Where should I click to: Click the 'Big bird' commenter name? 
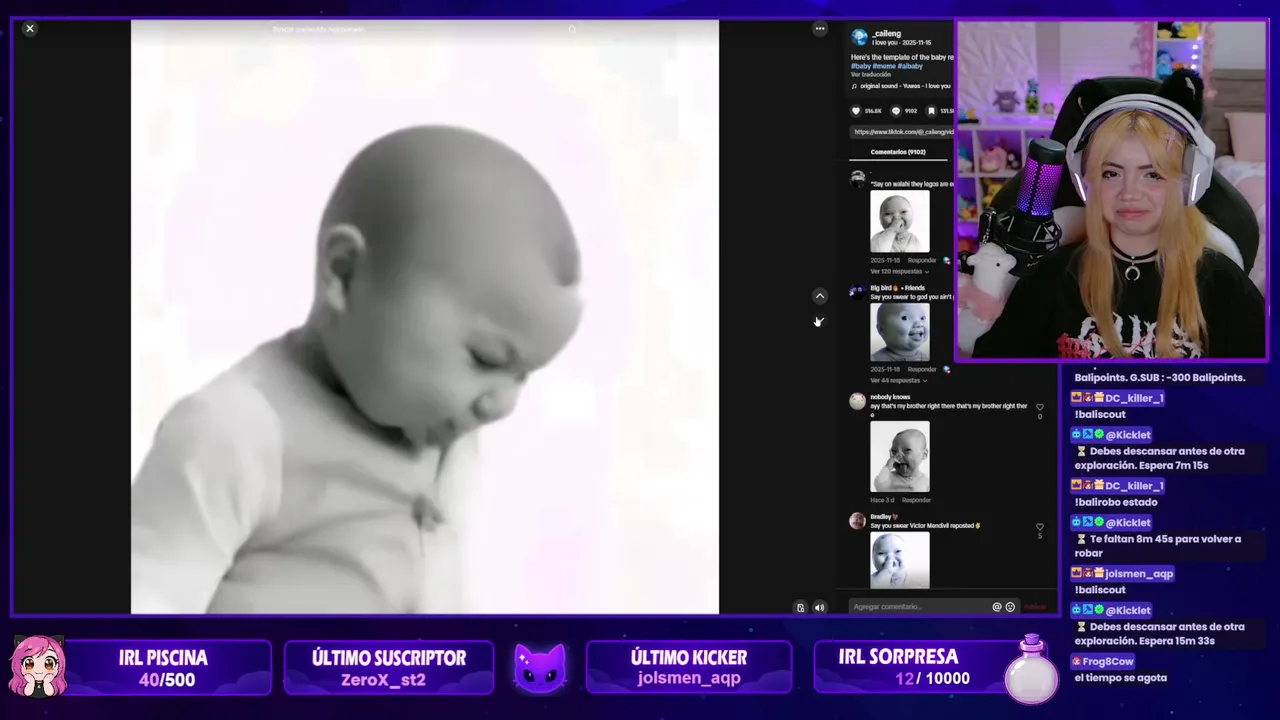884,288
